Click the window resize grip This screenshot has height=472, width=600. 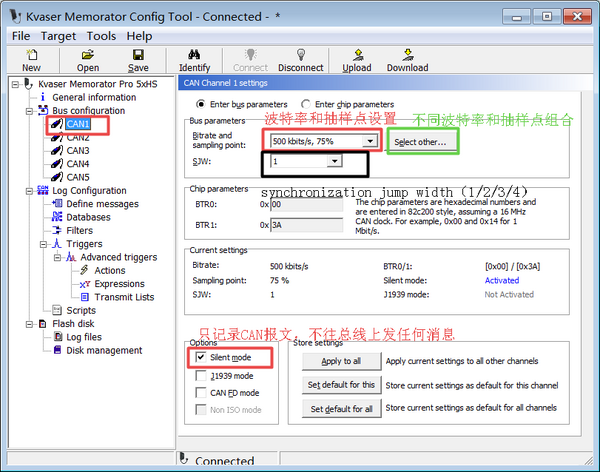coord(589,460)
